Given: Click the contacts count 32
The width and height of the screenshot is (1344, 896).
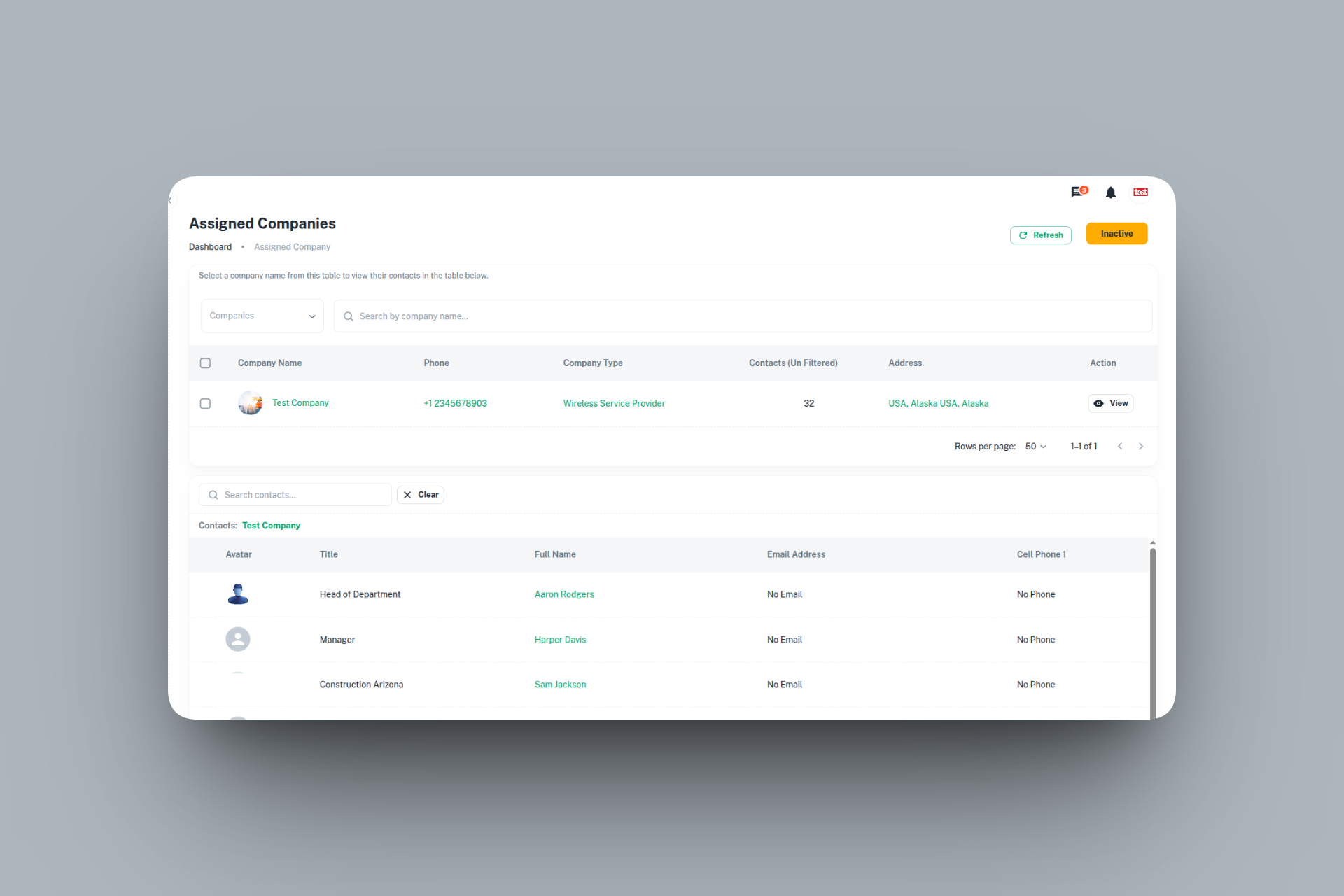Looking at the screenshot, I should tap(808, 403).
